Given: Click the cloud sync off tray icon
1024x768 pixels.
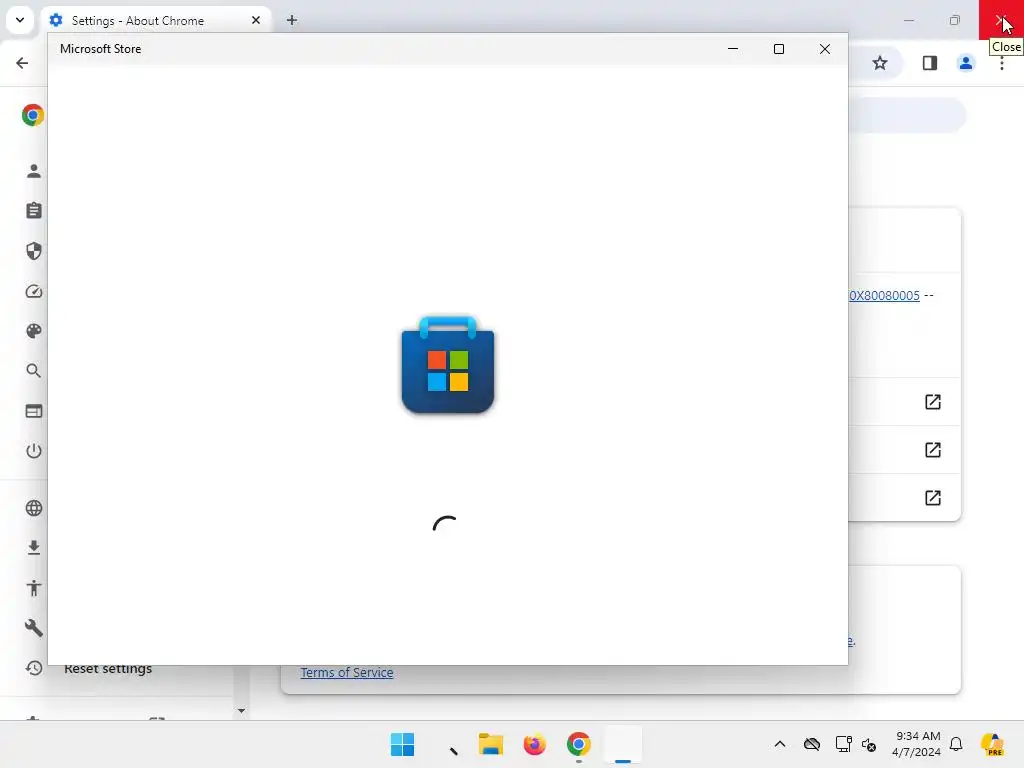Looking at the screenshot, I should [812, 744].
